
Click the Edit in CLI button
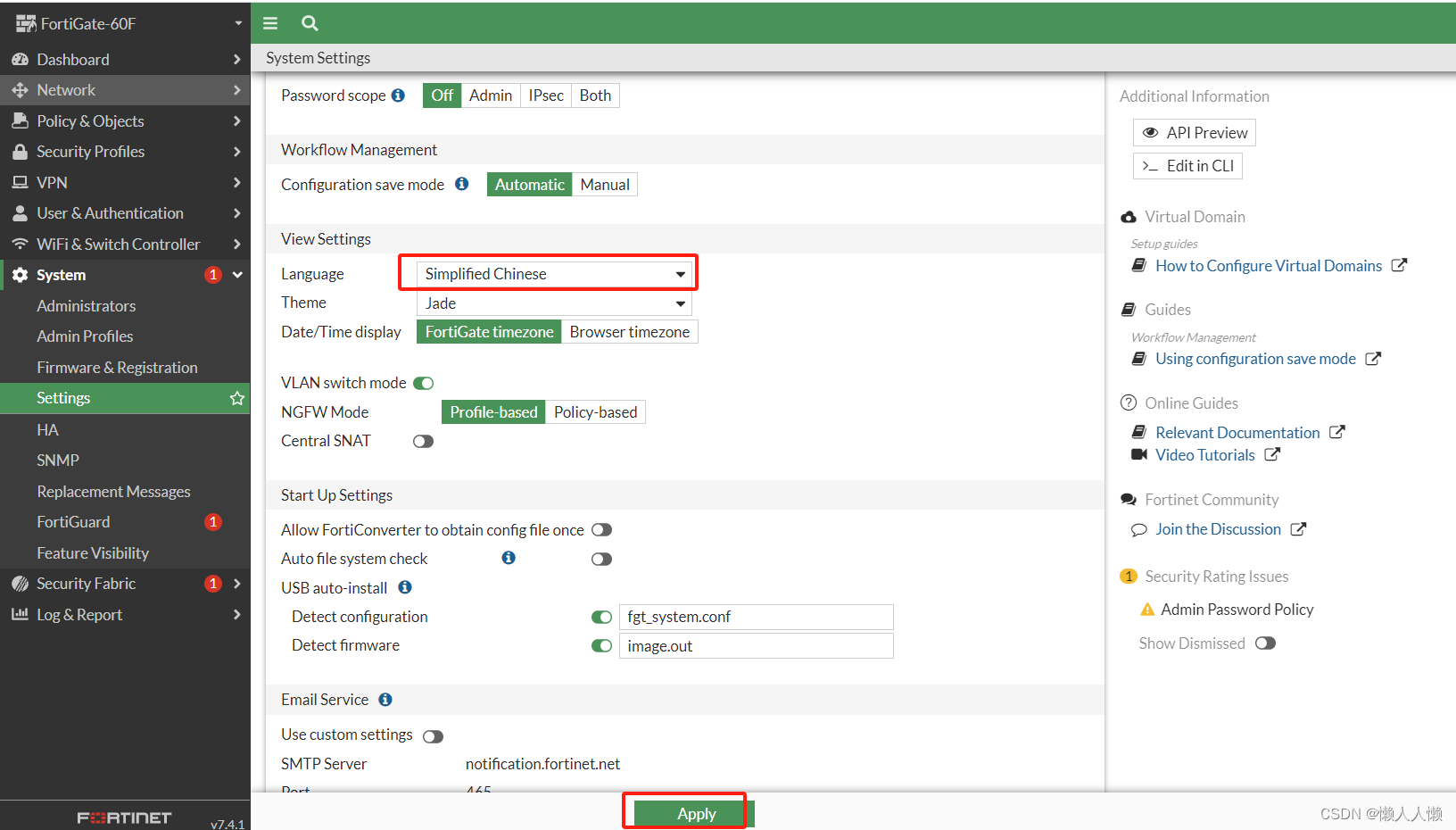tap(1187, 165)
